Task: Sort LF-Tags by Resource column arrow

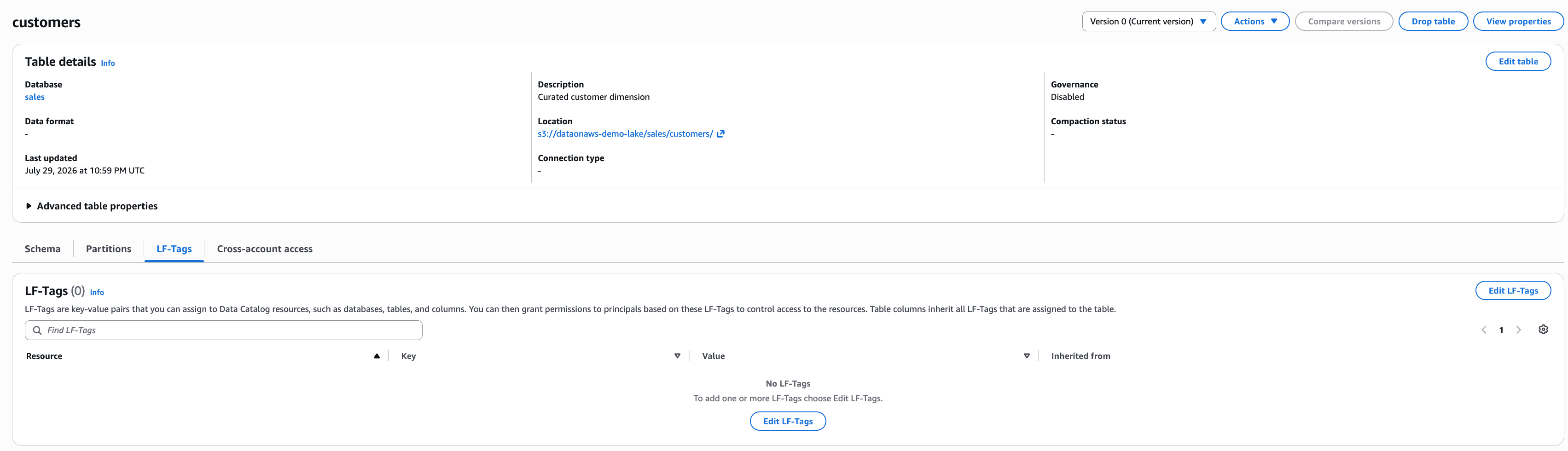Action: click(377, 356)
